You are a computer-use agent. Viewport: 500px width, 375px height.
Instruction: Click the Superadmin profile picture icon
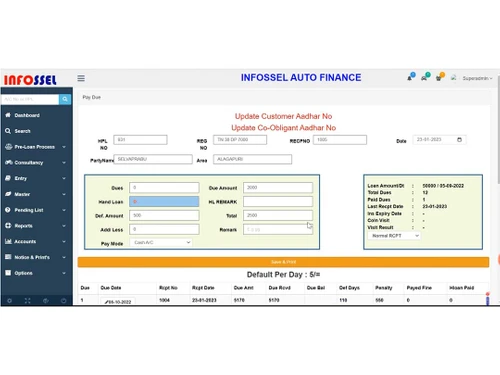click(453, 78)
